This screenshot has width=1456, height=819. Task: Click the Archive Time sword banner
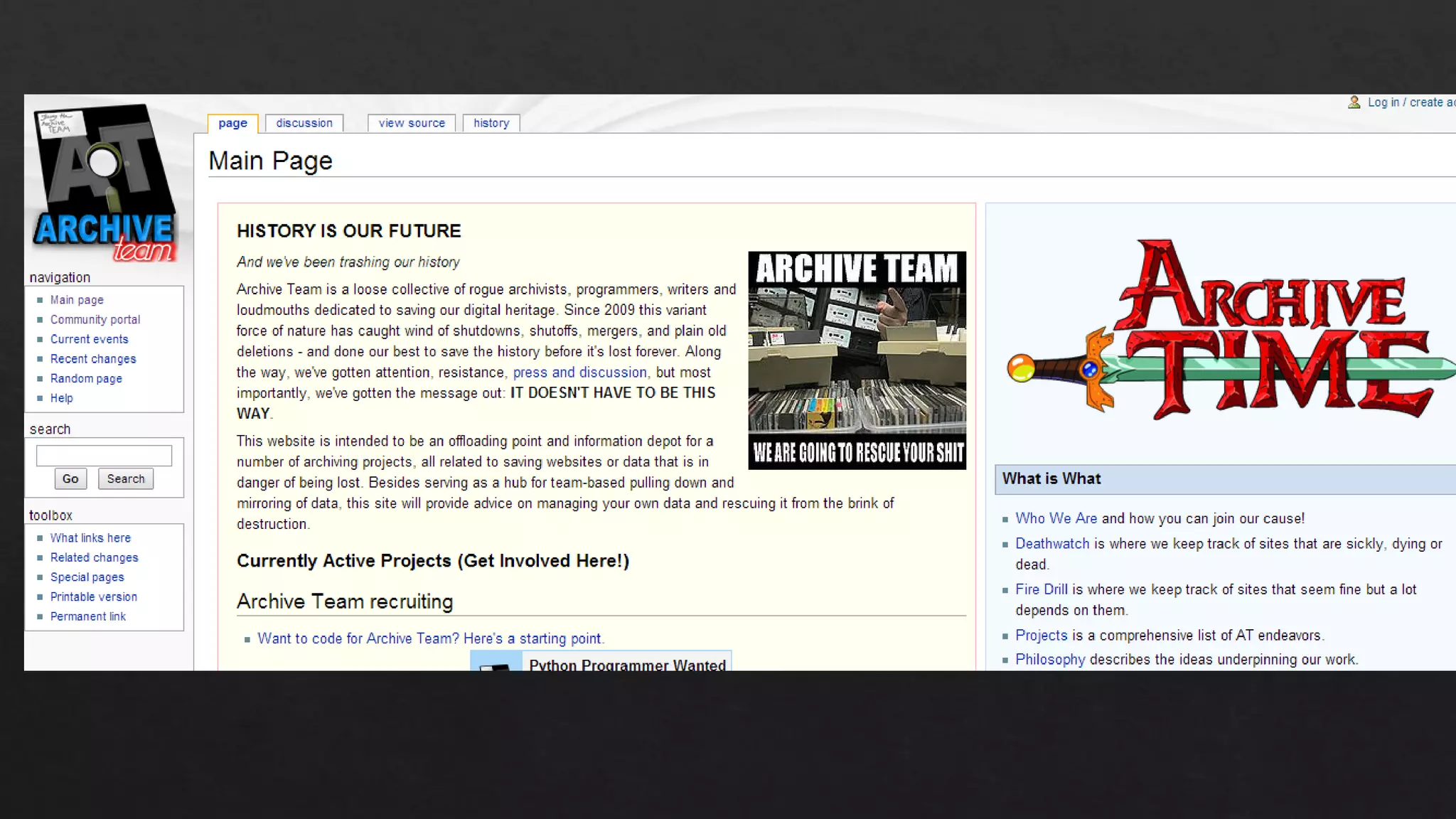tap(1230, 331)
